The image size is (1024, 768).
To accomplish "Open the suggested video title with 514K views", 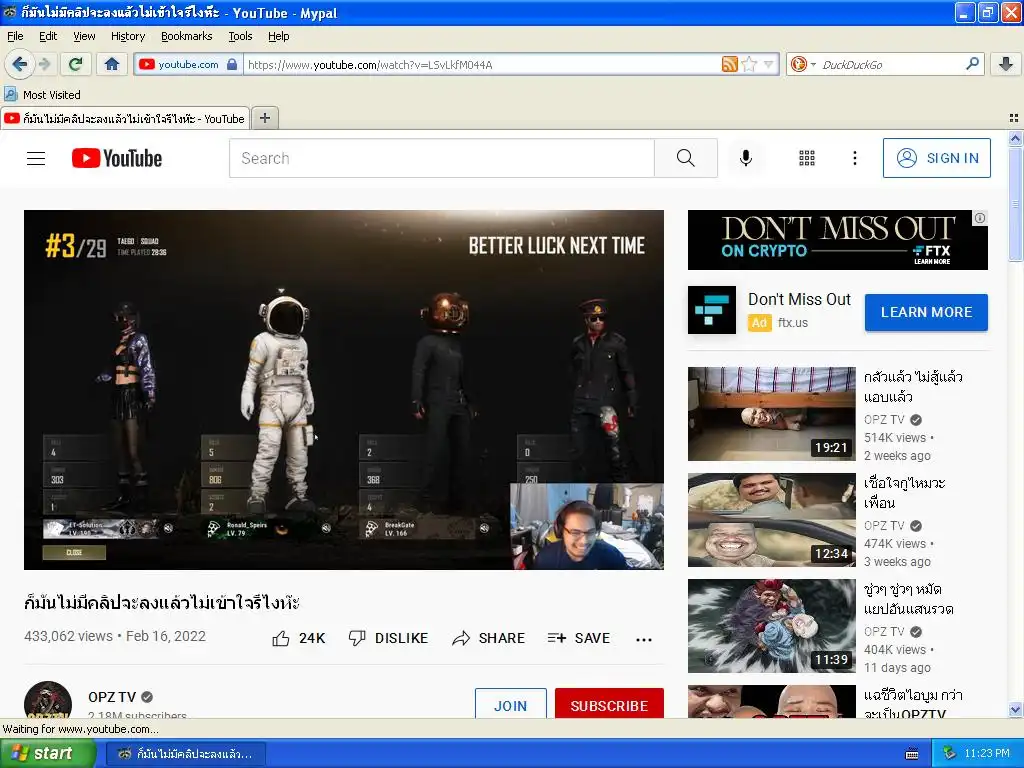I will (913, 387).
